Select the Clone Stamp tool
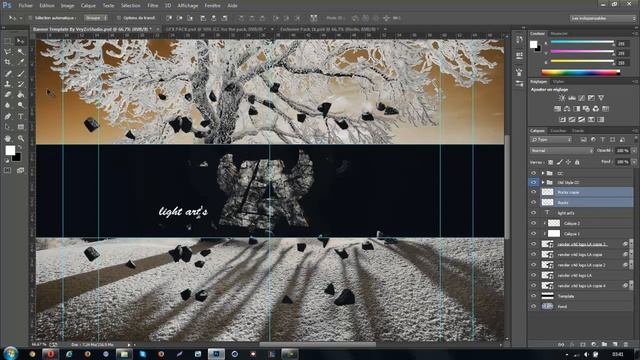Screen dimensions: 640x360 pos(8,84)
